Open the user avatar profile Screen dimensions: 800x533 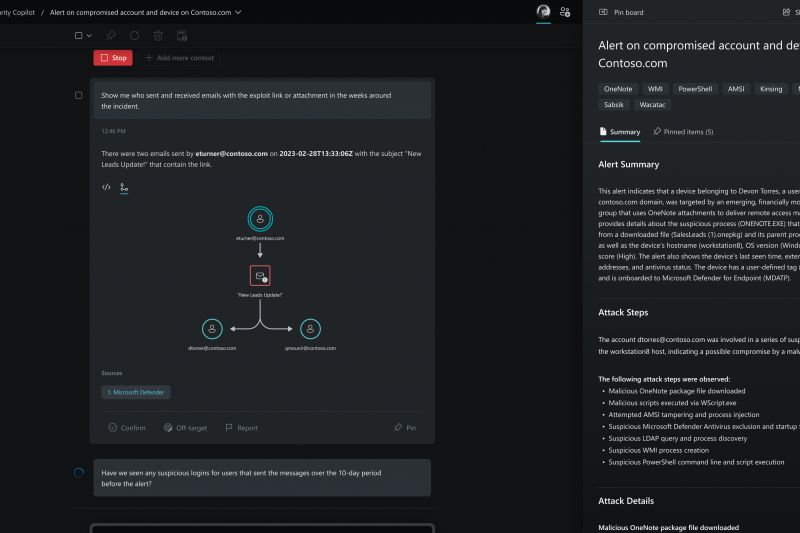coord(543,12)
